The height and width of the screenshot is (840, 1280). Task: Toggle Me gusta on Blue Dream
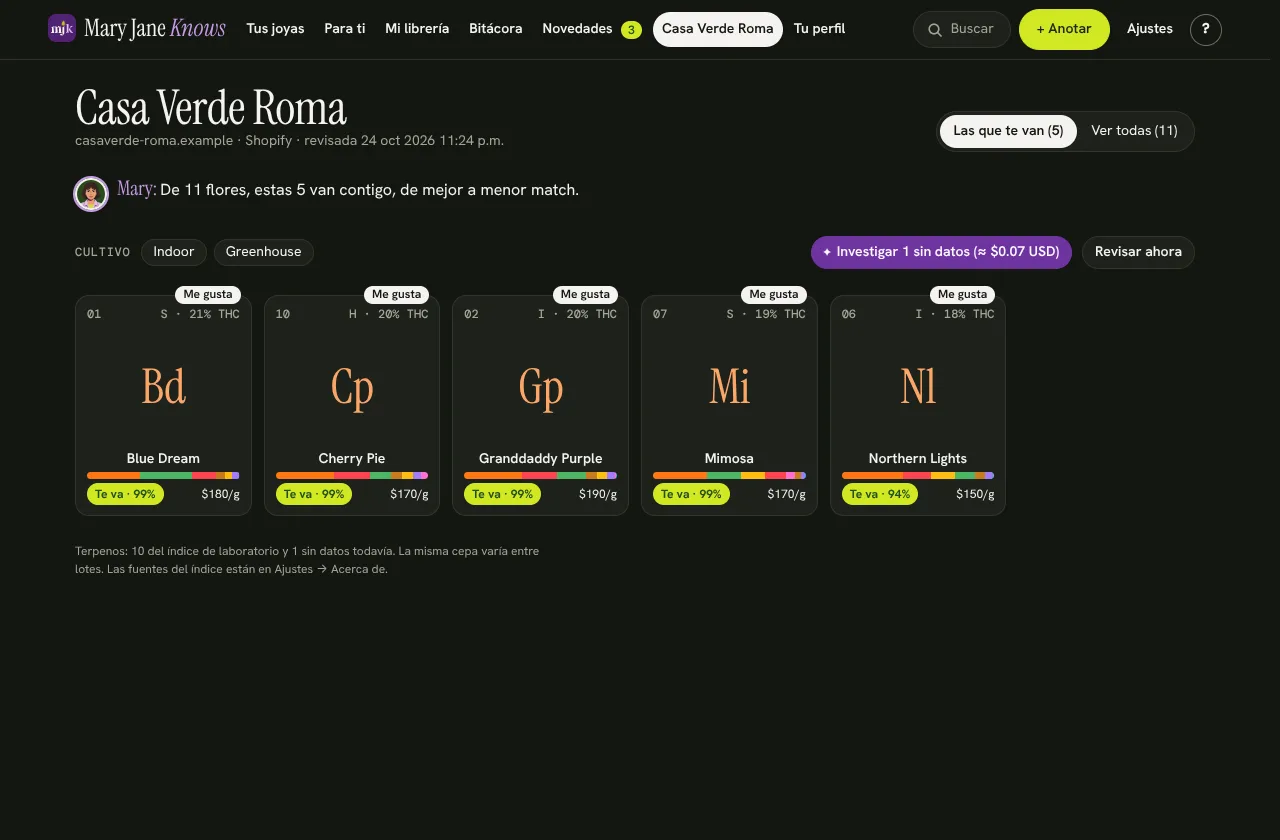coord(208,295)
